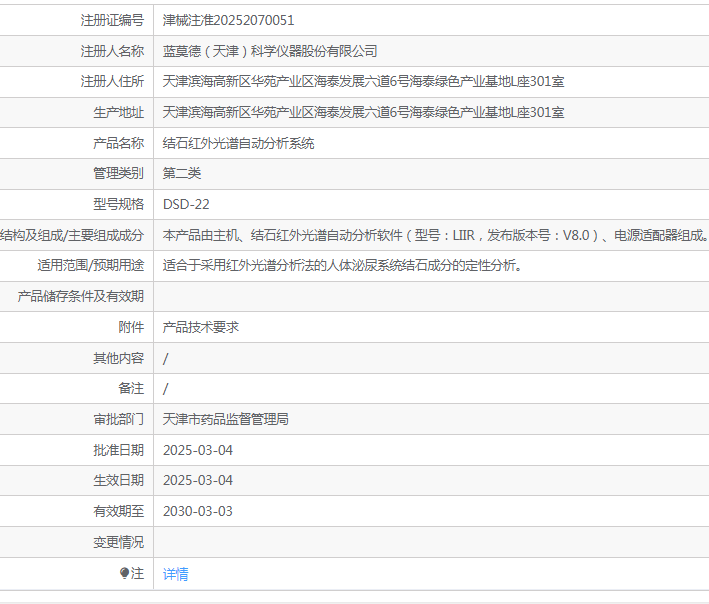Click the 附件 label
This screenshot has width=709, height=604.
(131, 327)
